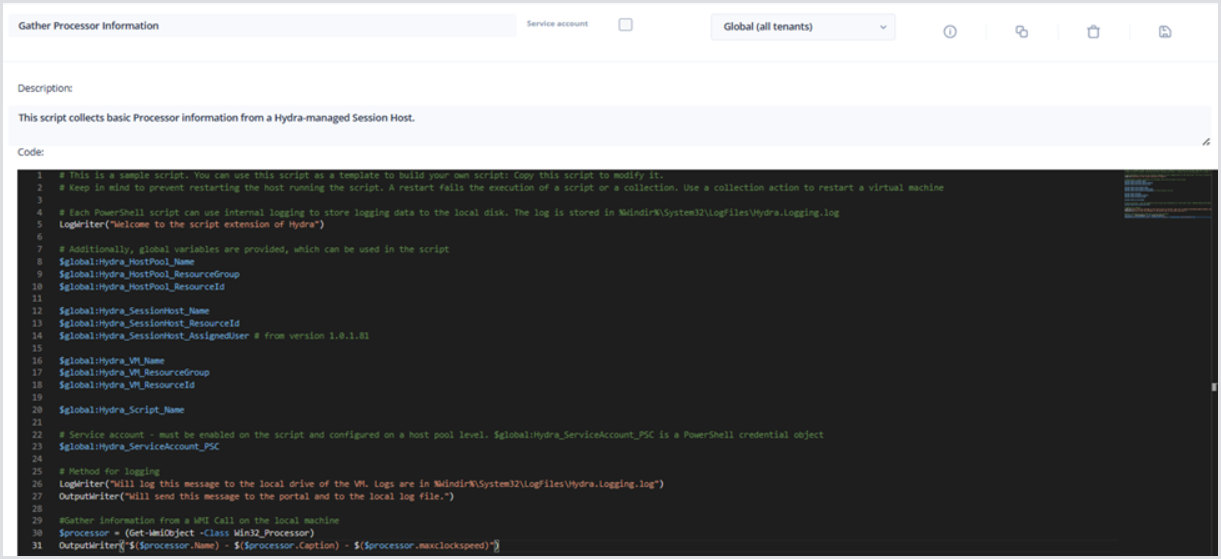
Task: Save the script using the floppy disk icon
Action: [1165, 32]
